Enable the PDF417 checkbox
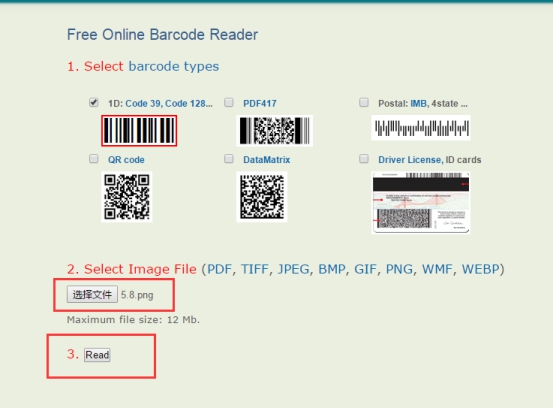The image size is (554, 408). click(x=229, y=102)
